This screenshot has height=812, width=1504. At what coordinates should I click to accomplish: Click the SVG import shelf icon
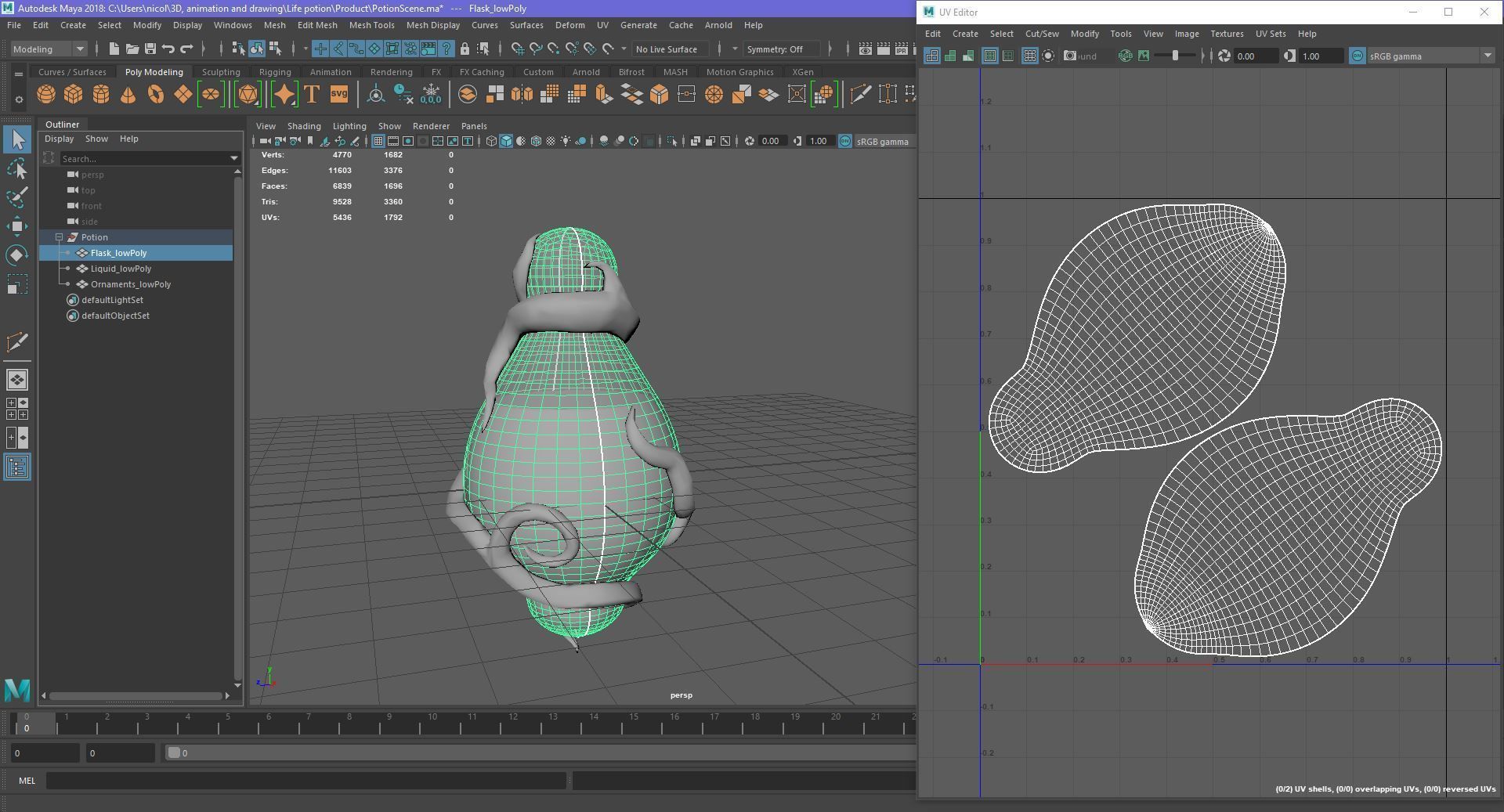339,95
